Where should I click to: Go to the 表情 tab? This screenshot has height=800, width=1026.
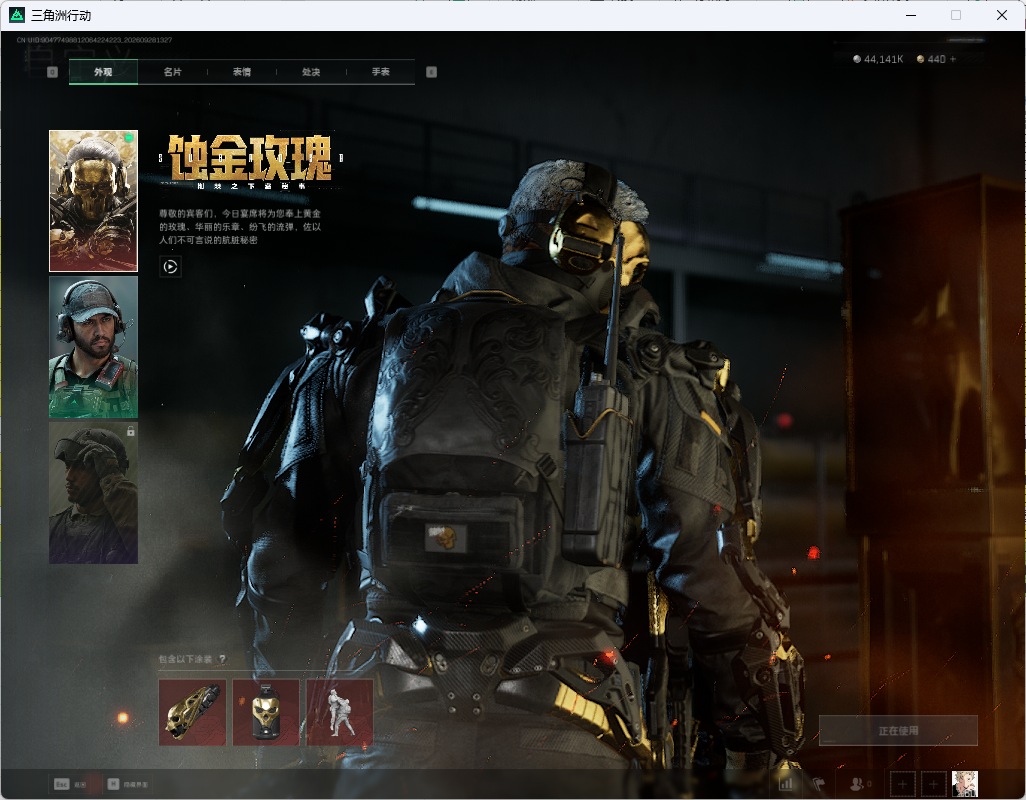point(242,72)
